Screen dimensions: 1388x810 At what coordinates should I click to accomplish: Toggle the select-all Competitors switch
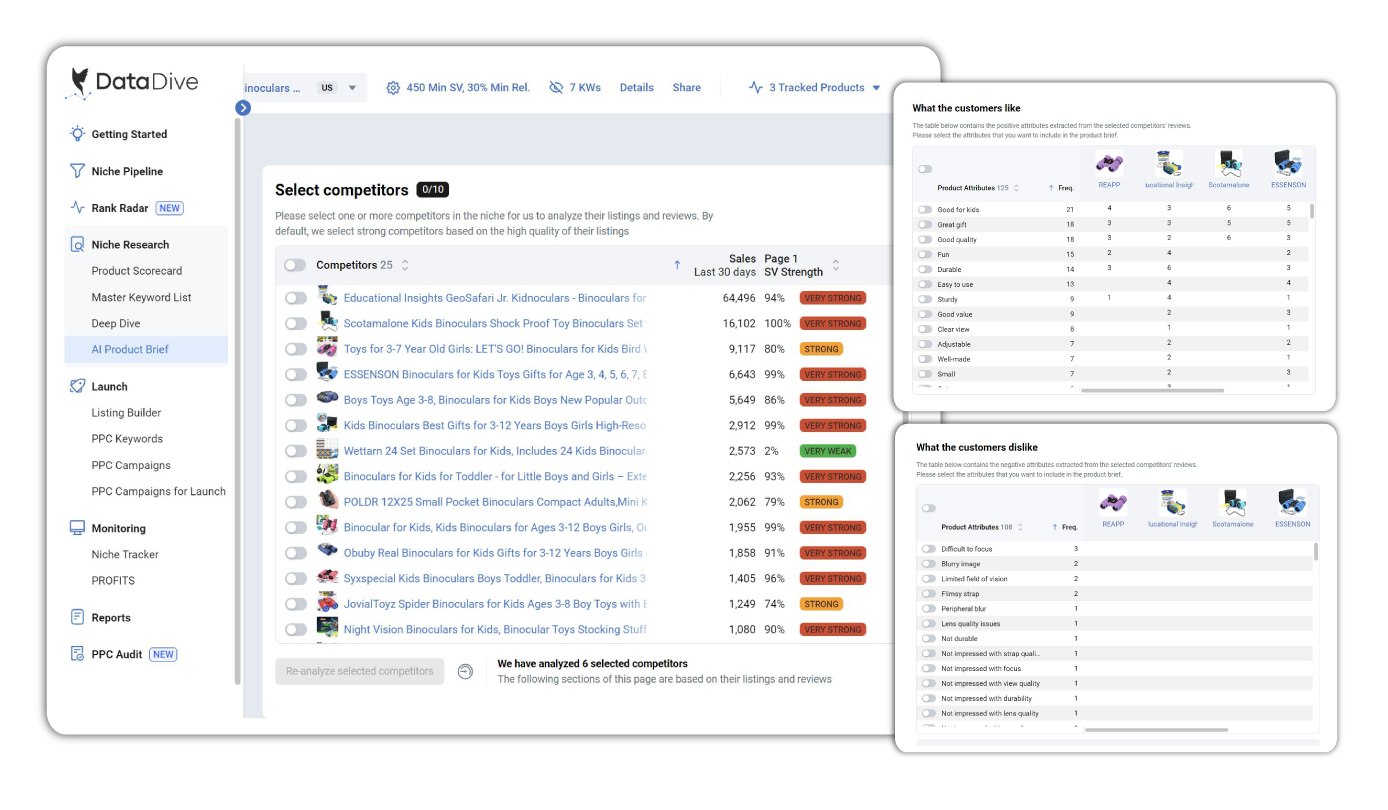coord(295,265)
